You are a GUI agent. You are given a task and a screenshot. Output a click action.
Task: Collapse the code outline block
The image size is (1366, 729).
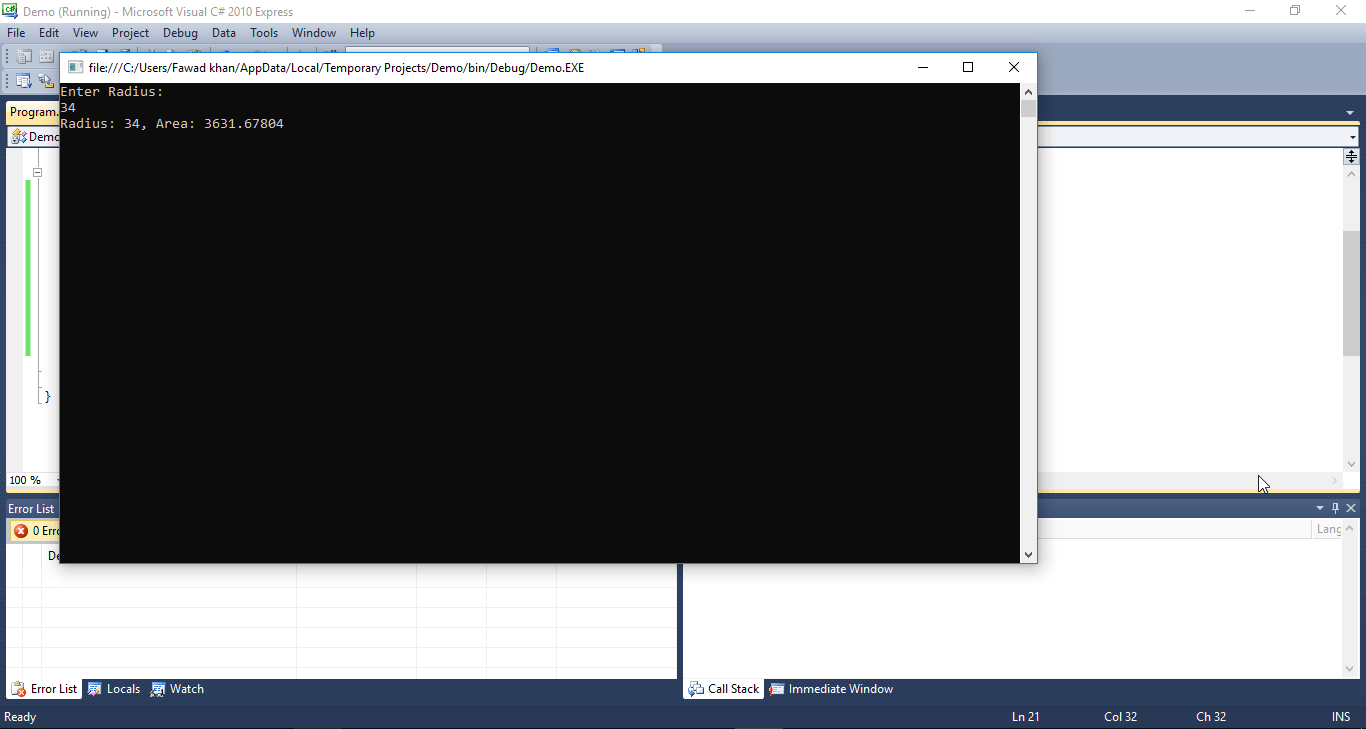tap(38, 173)
